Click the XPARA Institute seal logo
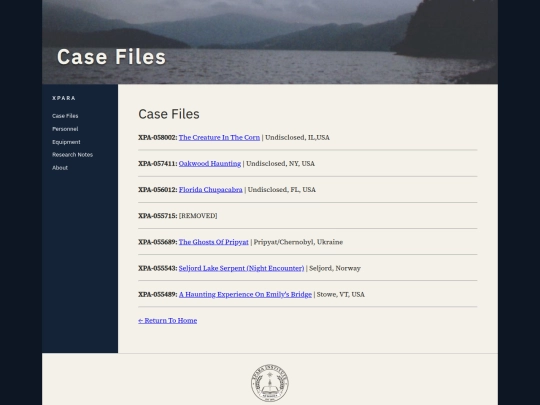Image resolution: width=540 pixels, height=405 pixels. click(270, 383)
